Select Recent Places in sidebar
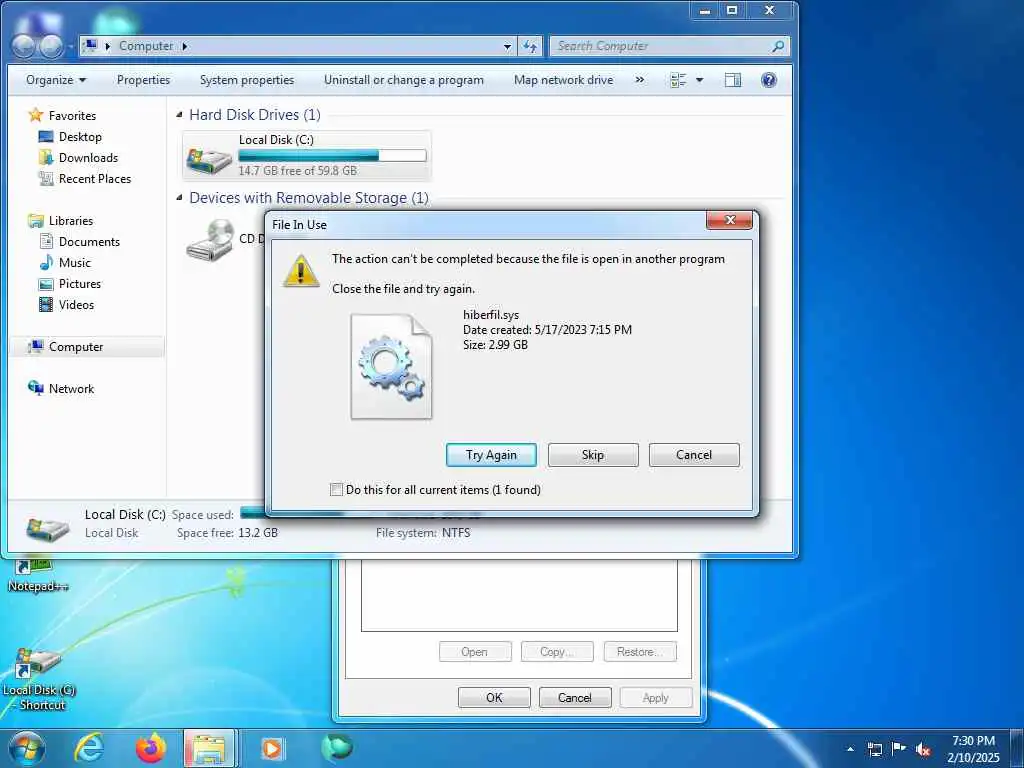 click(95, 178)
